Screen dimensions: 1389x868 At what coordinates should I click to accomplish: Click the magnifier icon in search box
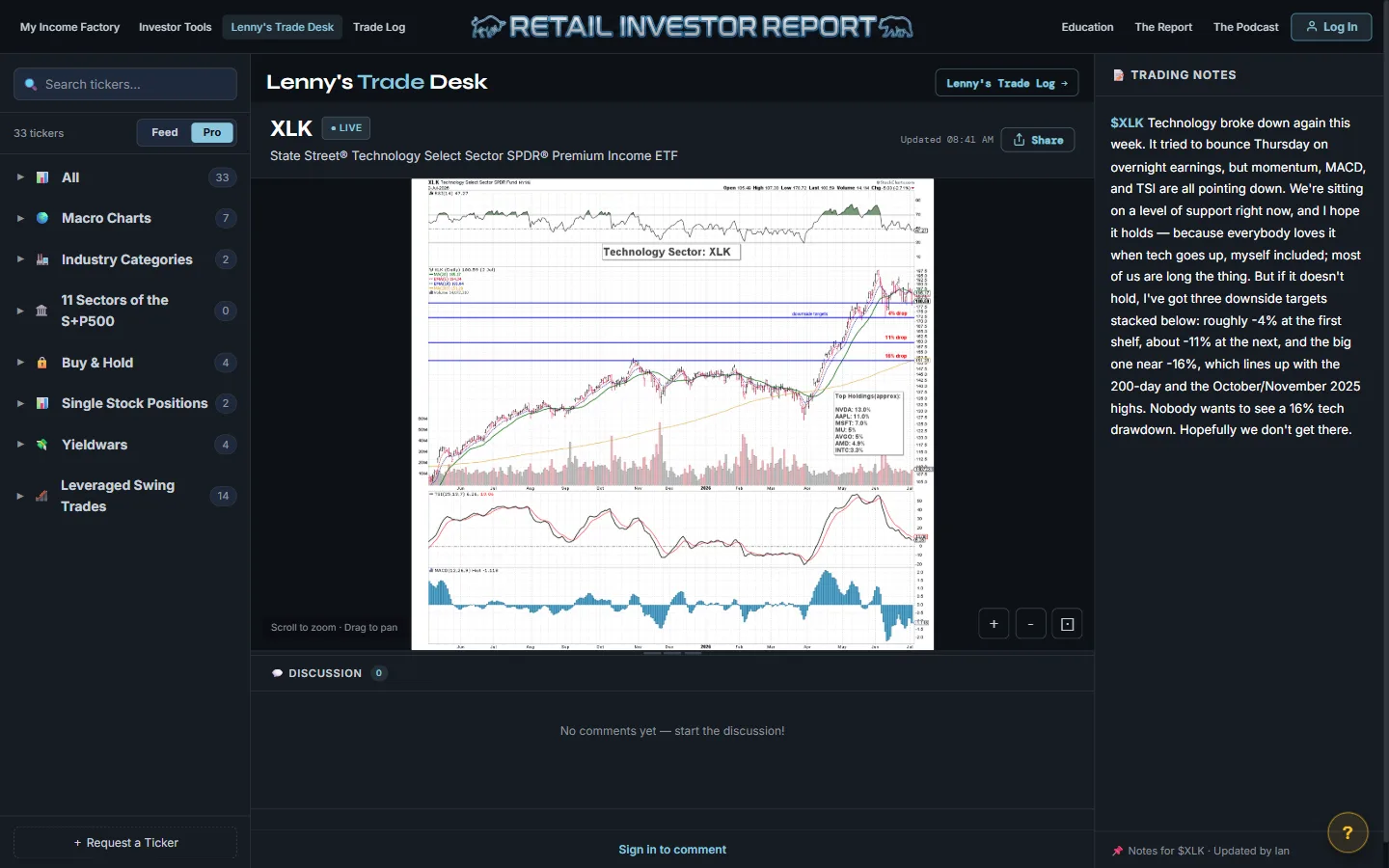31,85
